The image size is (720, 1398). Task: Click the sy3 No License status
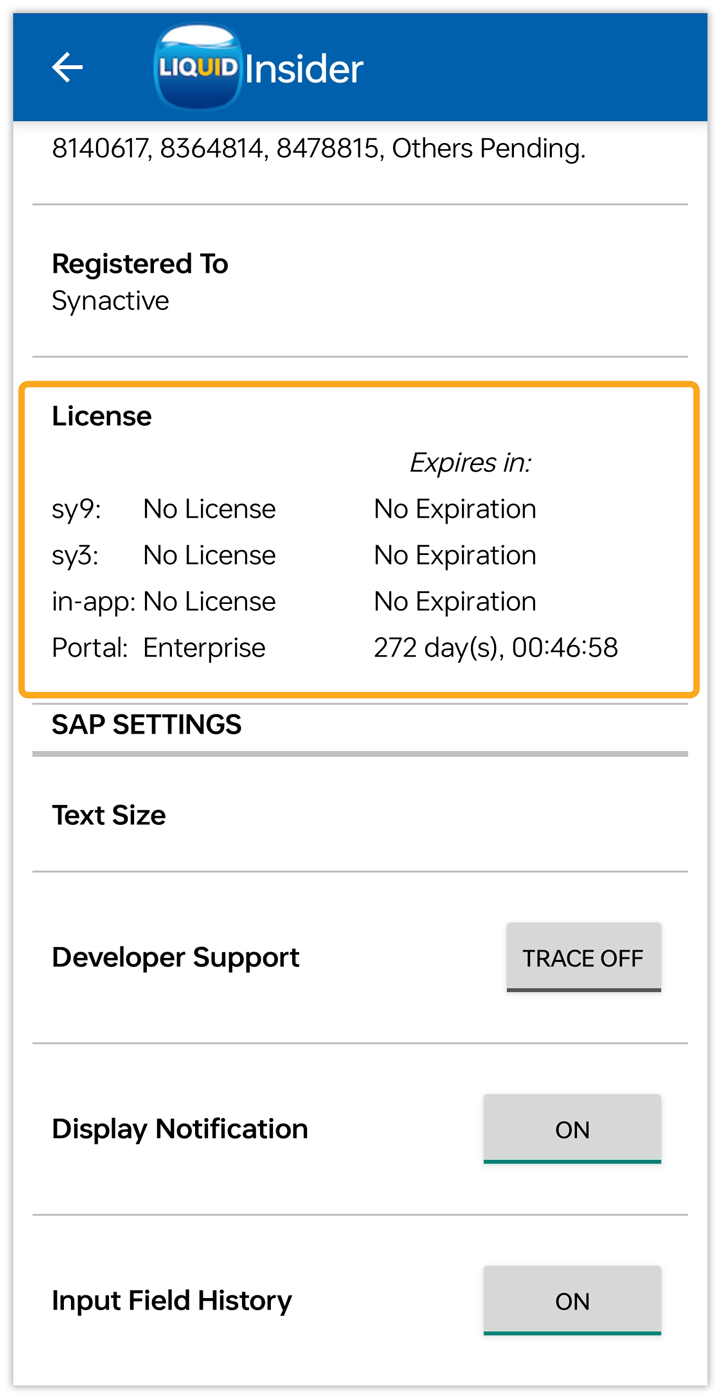tap(209, 555)
